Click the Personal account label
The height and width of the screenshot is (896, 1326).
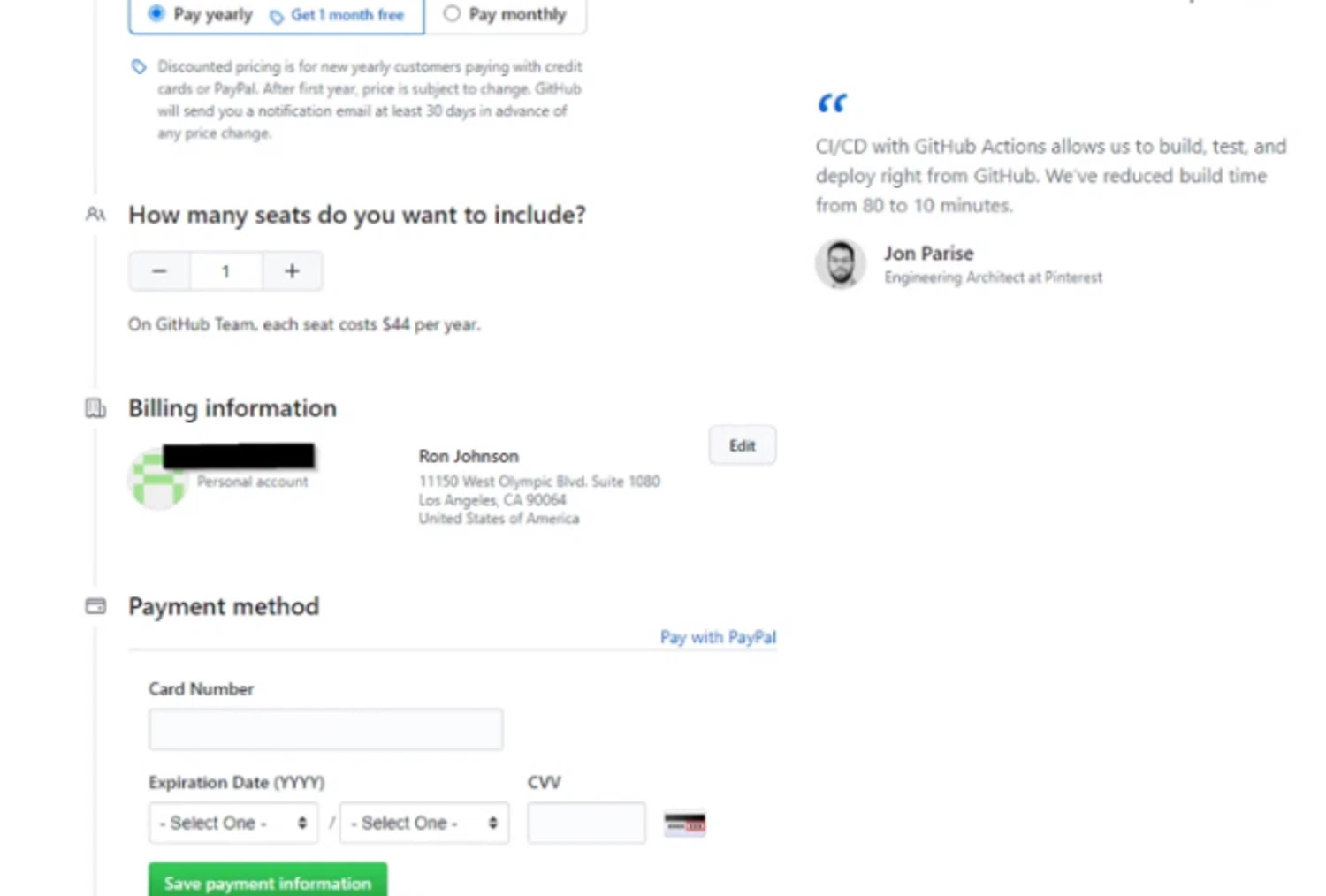coord(253,482)
